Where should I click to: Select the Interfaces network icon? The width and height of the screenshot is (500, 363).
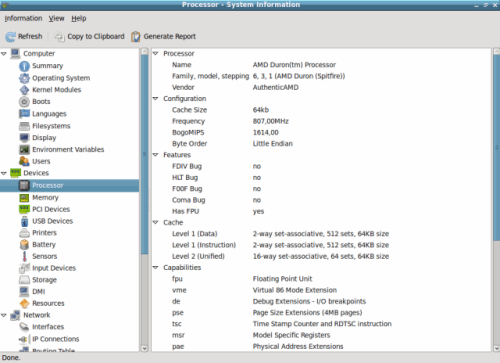click(24, 327)
